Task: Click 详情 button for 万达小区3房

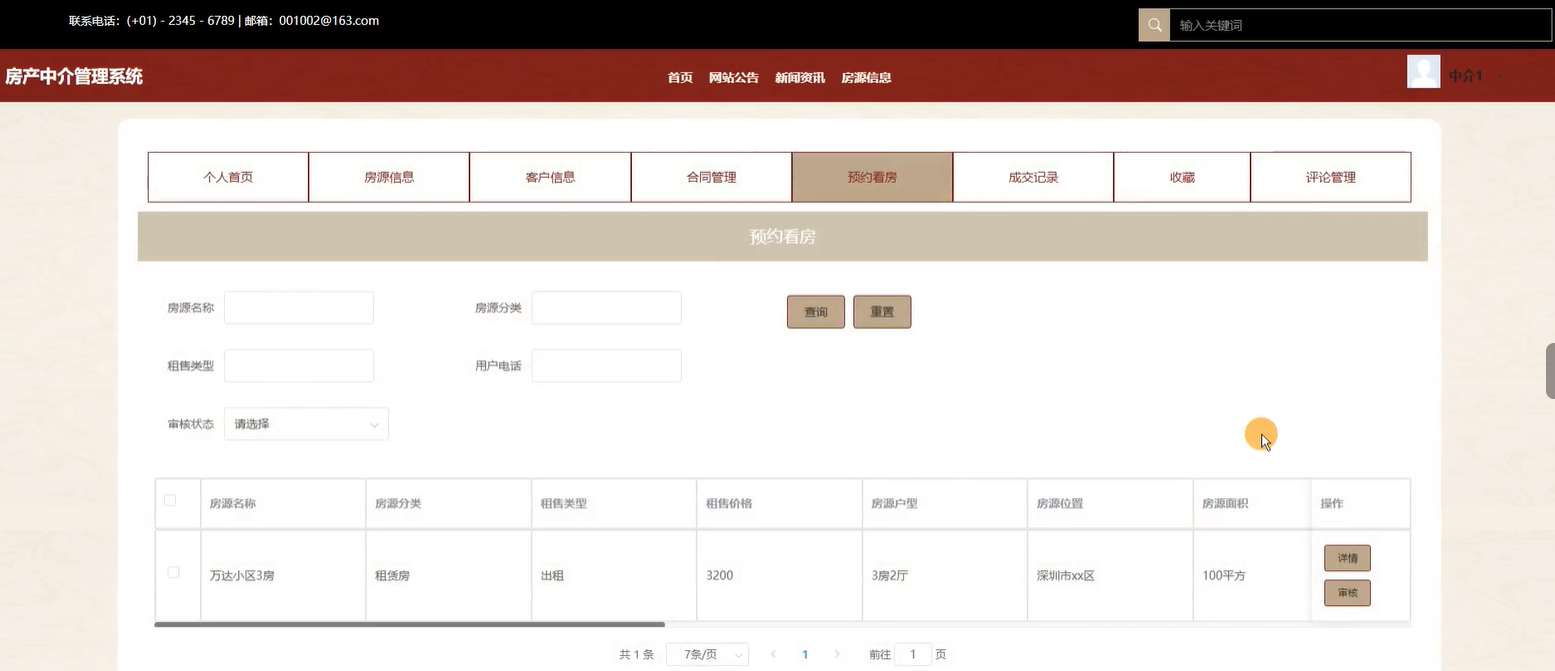Action: point(1347,558)
